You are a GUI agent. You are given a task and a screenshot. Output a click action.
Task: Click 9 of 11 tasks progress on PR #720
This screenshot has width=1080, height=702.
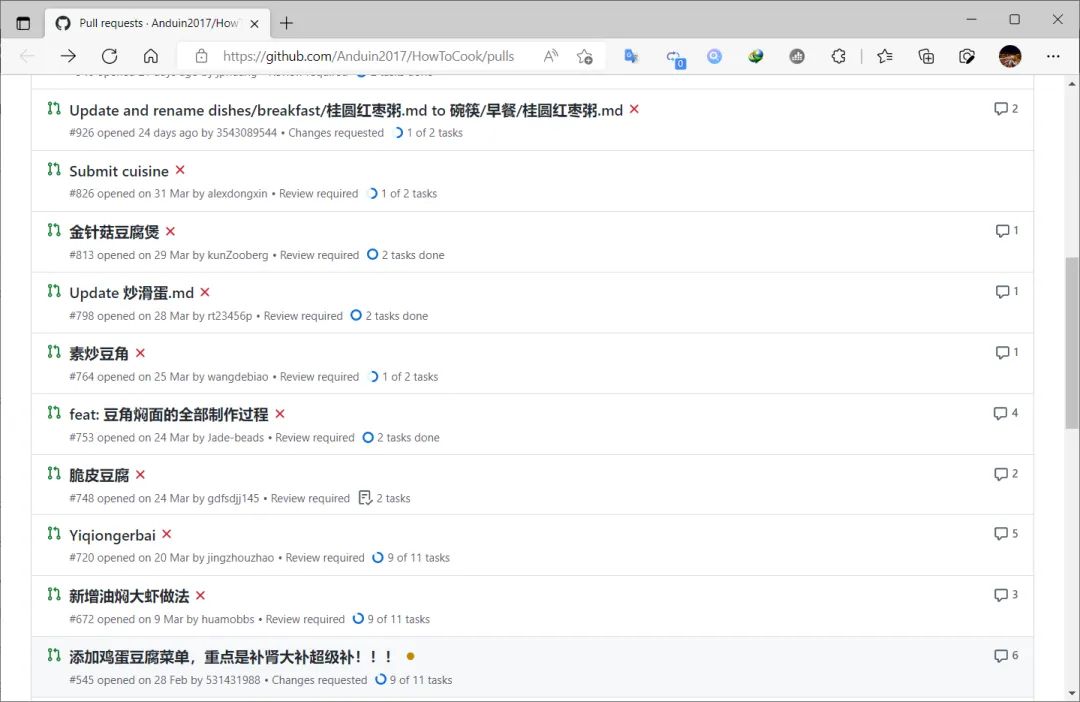click(x=411, y=558)
